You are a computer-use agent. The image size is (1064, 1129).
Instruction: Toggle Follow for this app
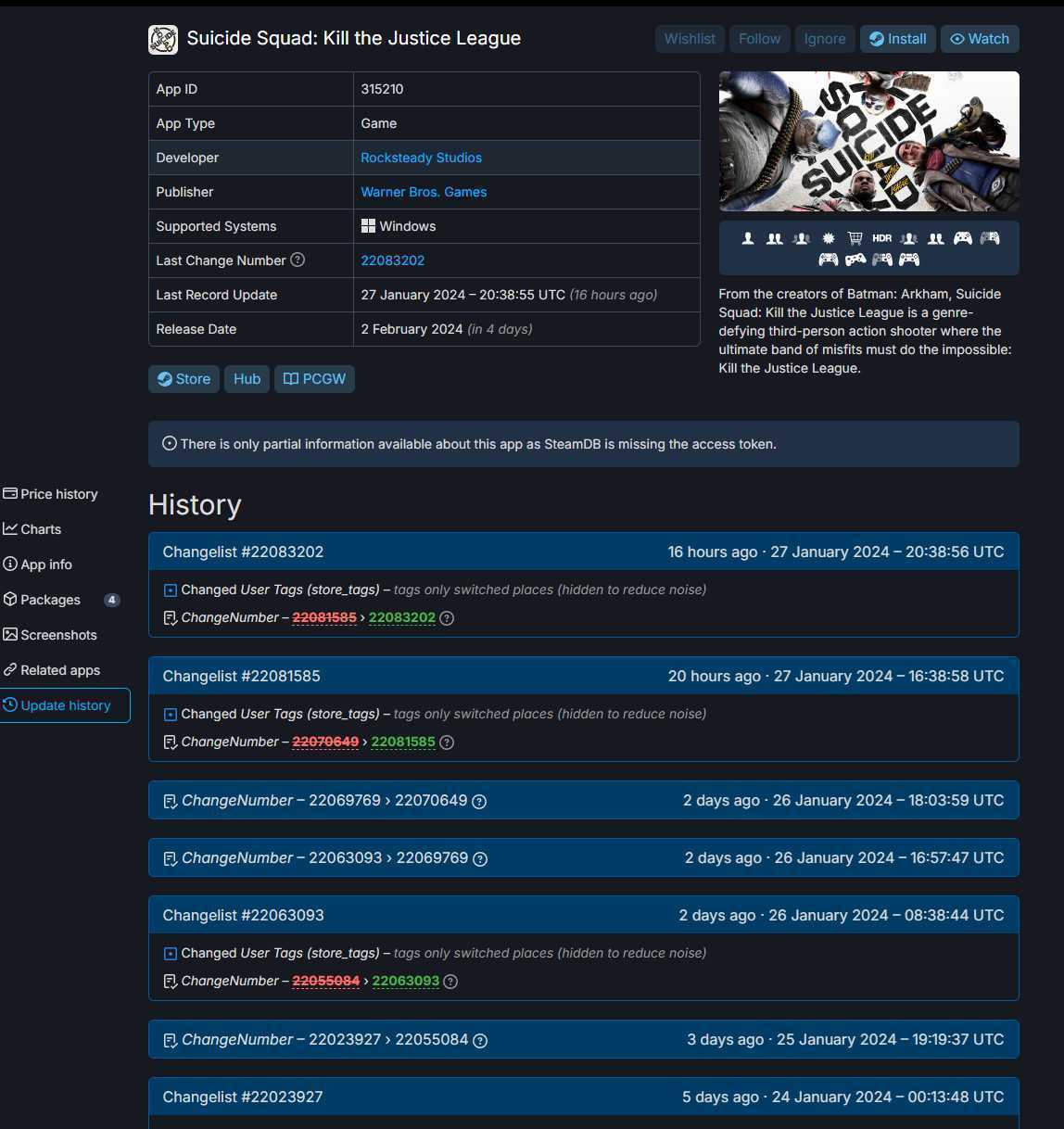point(759,39)
